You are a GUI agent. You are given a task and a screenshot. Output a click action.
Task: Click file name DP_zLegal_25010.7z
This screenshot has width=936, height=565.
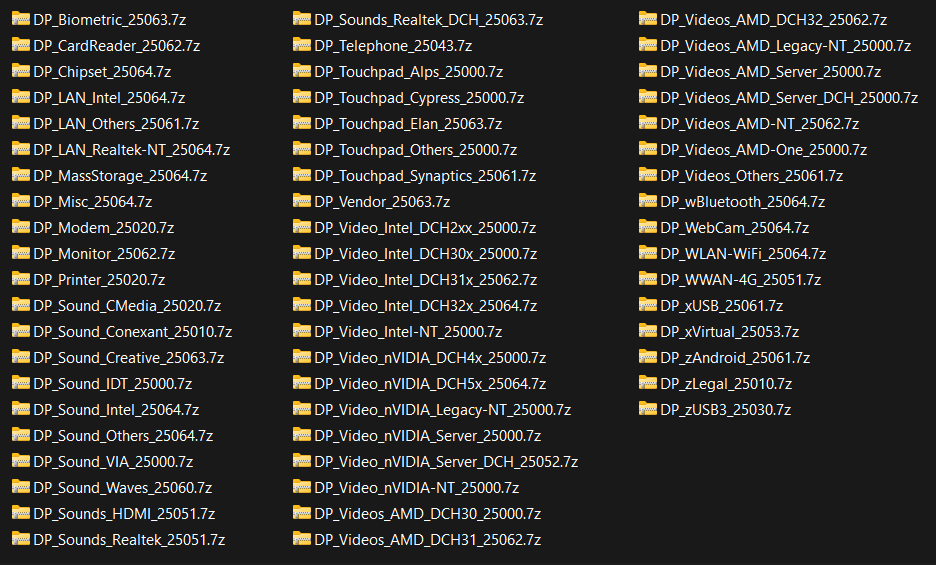pos(726,384)
